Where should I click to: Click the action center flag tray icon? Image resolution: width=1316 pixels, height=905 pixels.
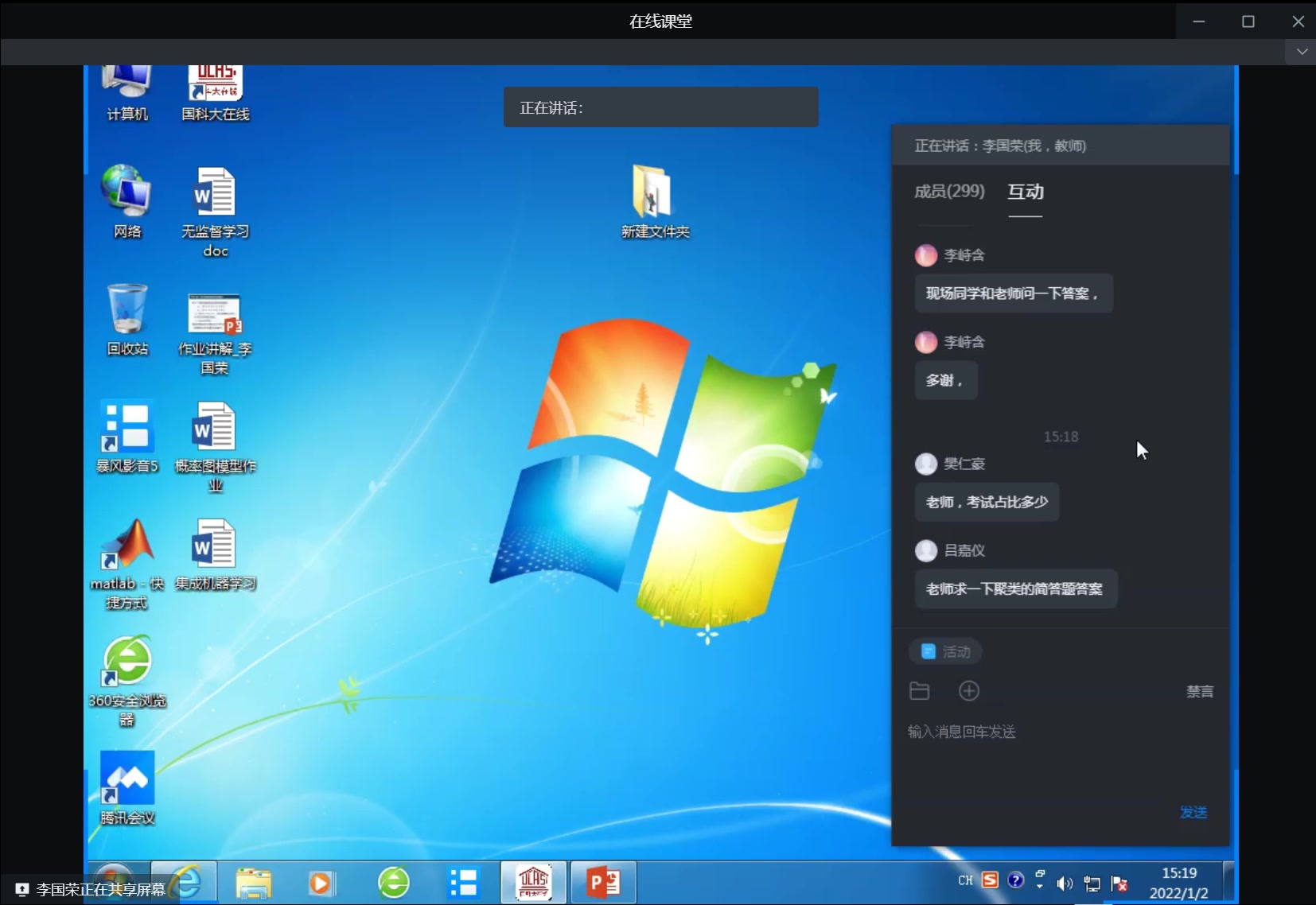tap(1119, 884)
